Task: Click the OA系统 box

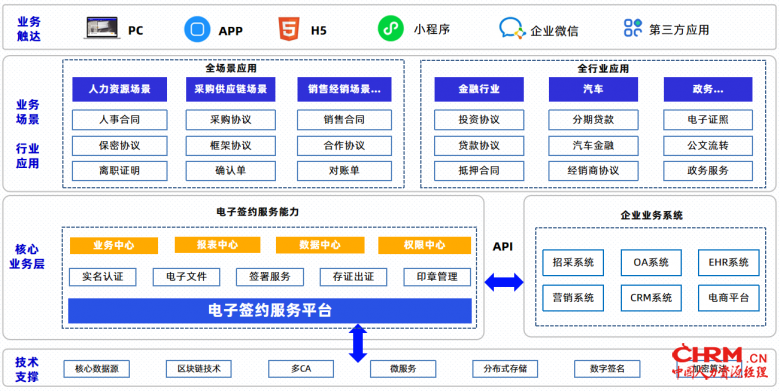Action: 651,262
